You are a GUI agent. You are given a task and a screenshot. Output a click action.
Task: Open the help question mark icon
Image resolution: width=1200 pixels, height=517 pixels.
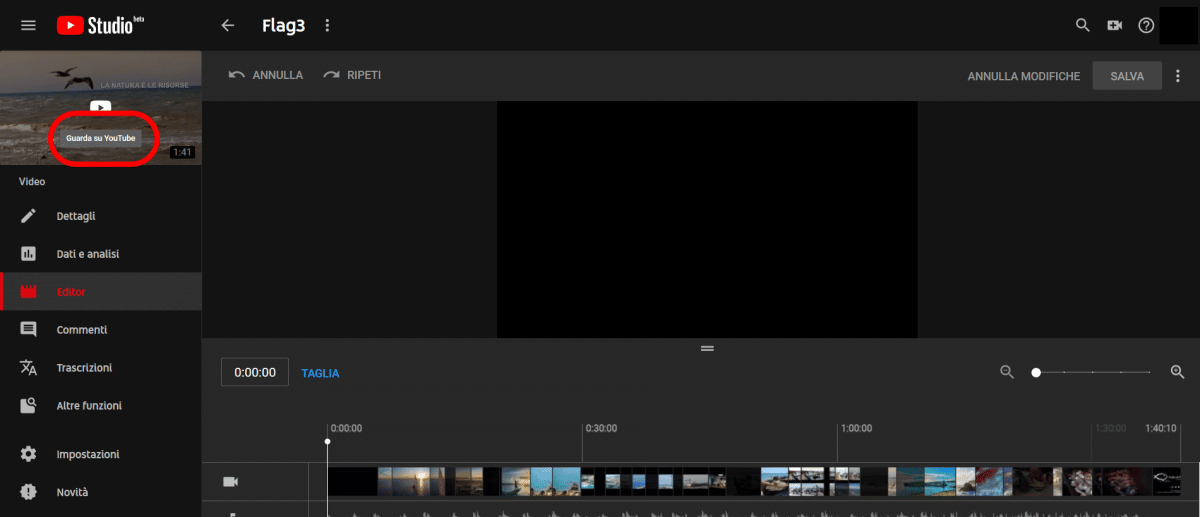tap(1146, 25)
